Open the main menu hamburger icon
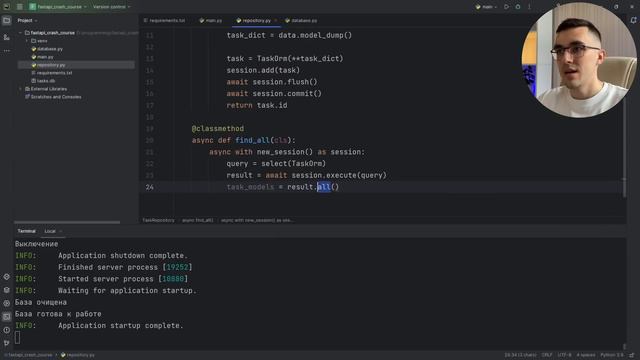Viewport: 640px width, 360px height. click(20, 7)
